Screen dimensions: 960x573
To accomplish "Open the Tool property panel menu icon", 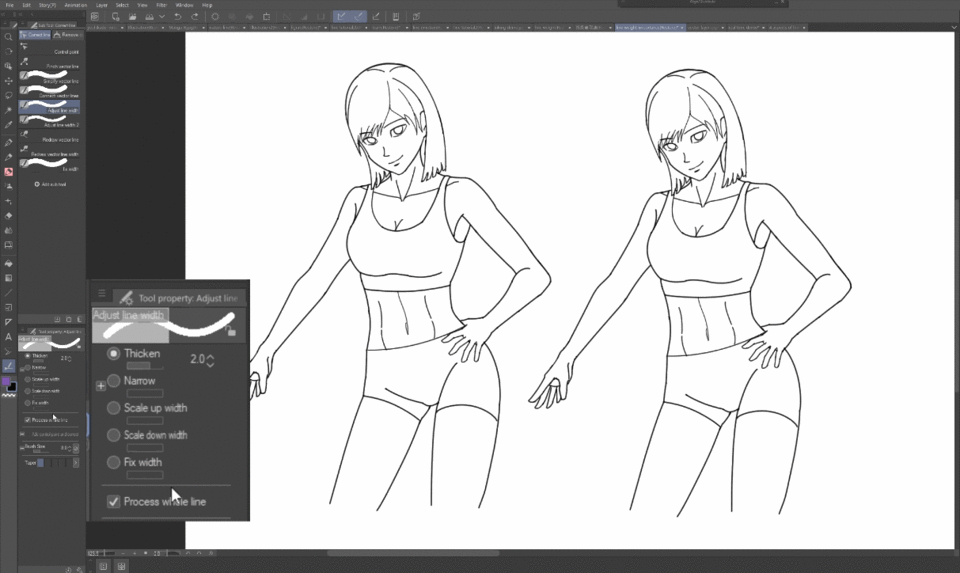I will point(102,295).
